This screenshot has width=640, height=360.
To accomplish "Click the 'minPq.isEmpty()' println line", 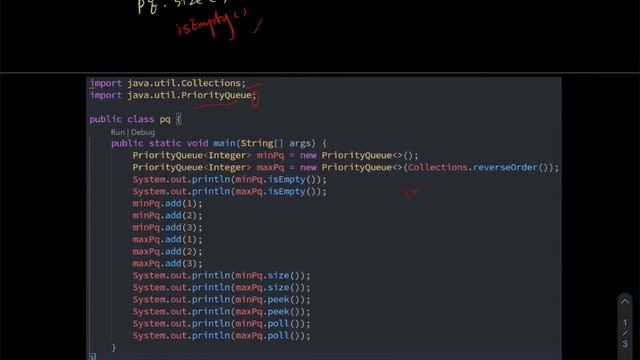I will [229, 180].
